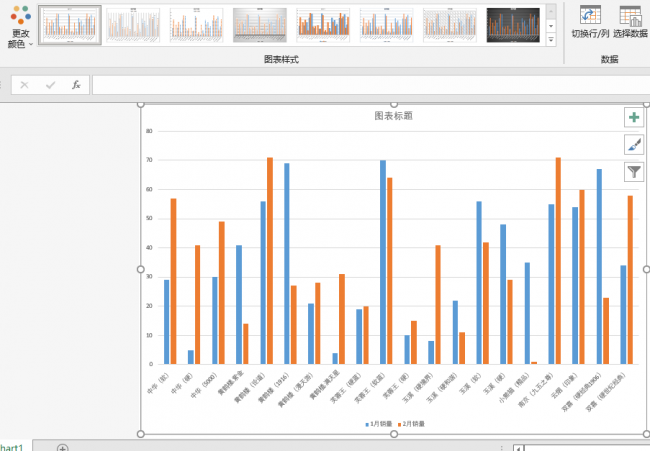
Task: Expand the chart styles gallery with More arrow
Action: pos(551,40)
